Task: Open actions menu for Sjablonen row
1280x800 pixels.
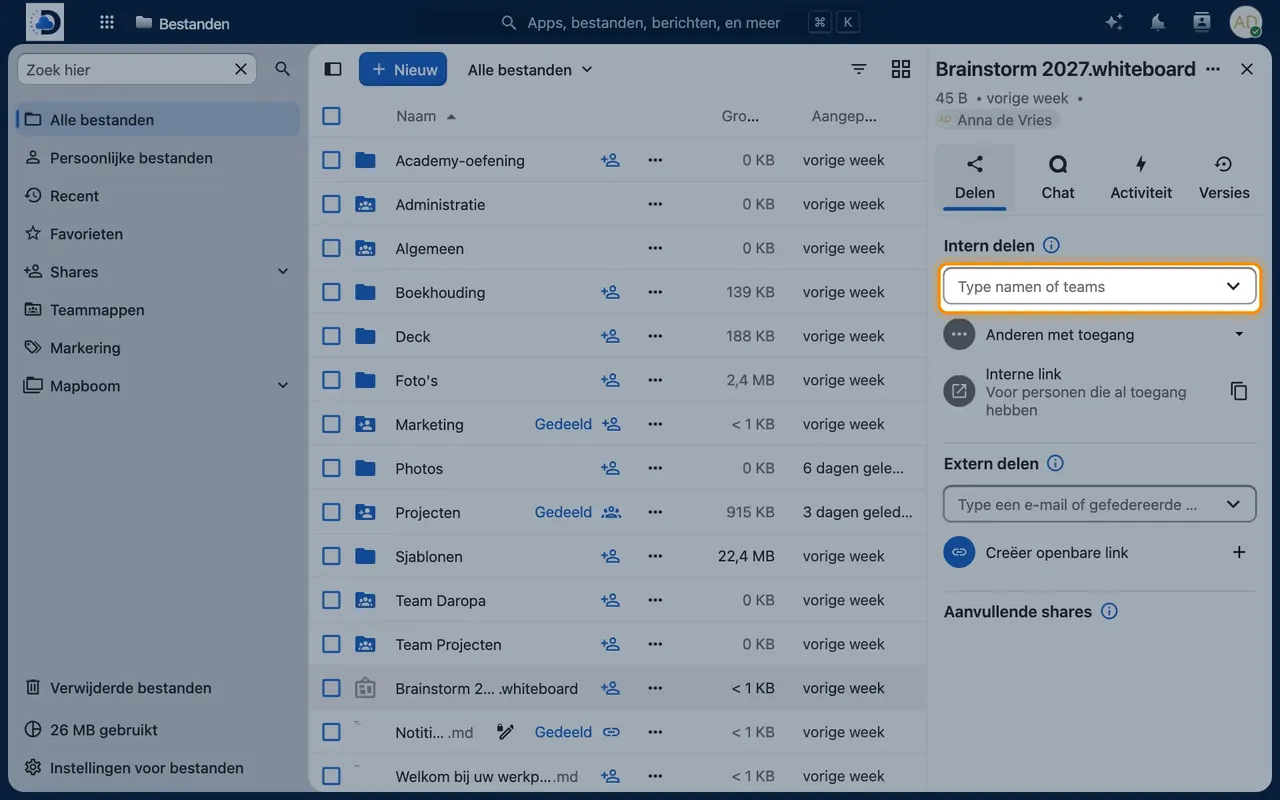Action: pyautogui.click(x=655, y=556)
